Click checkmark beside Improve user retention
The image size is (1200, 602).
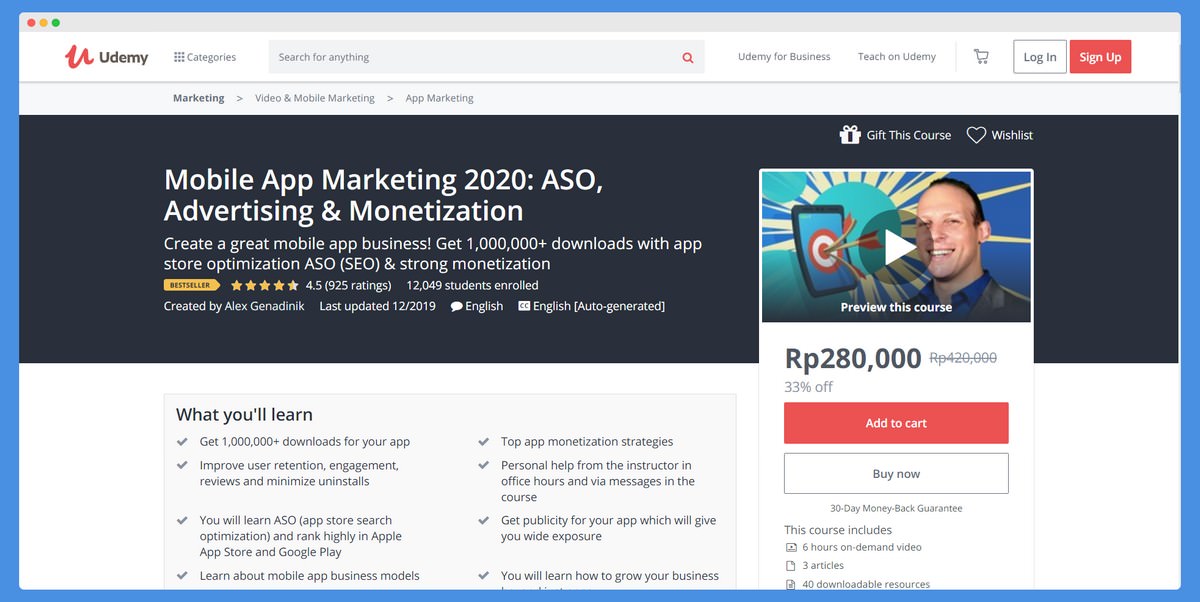(182, 465)
